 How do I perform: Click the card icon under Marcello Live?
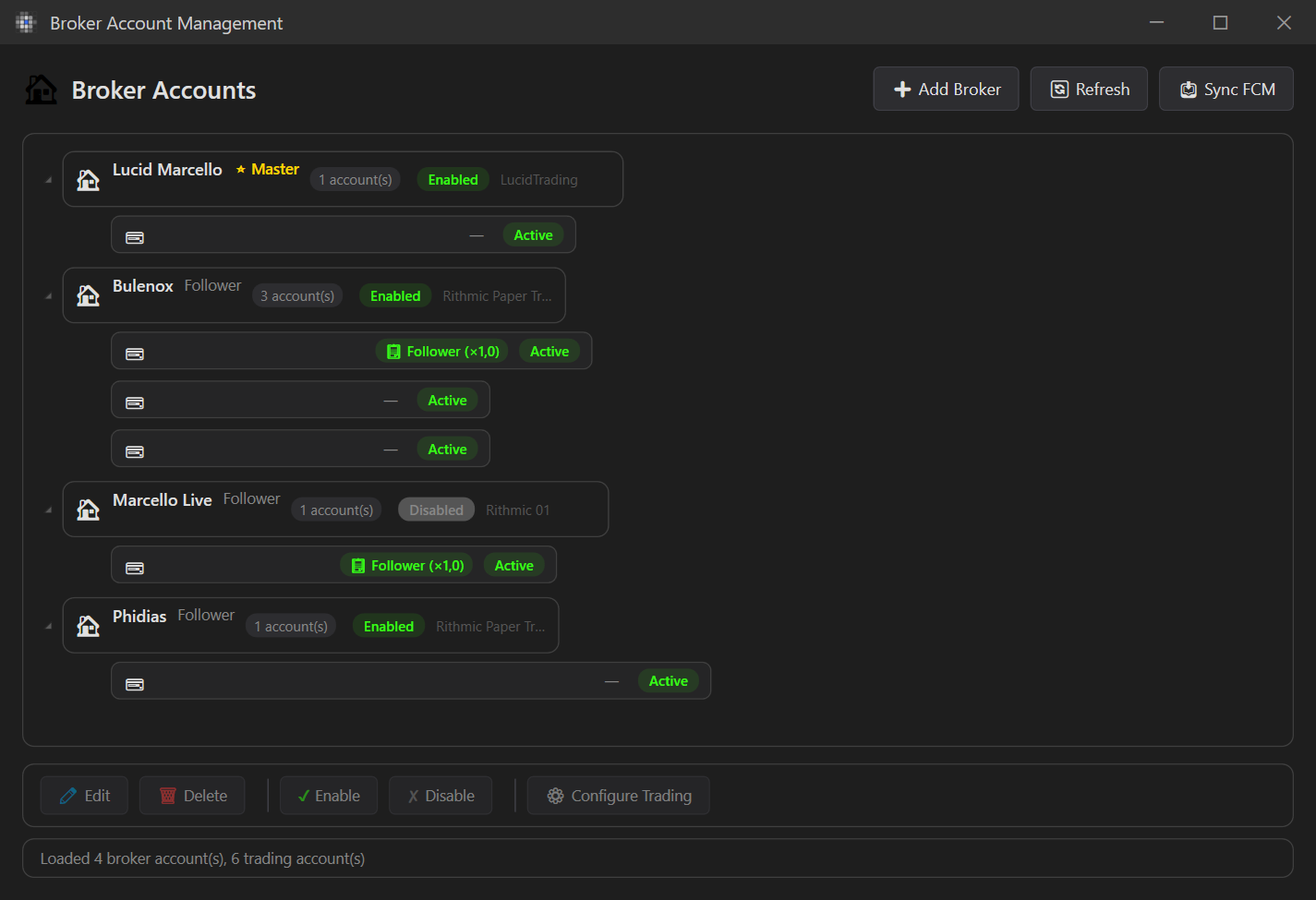(x=135, y=568)
